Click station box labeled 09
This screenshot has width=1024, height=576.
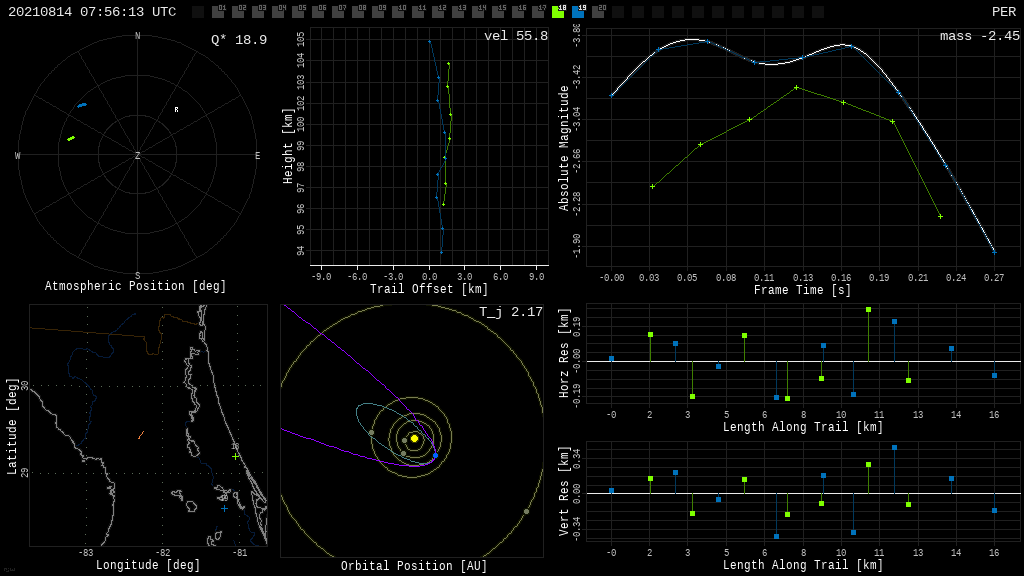coord(379,11)
